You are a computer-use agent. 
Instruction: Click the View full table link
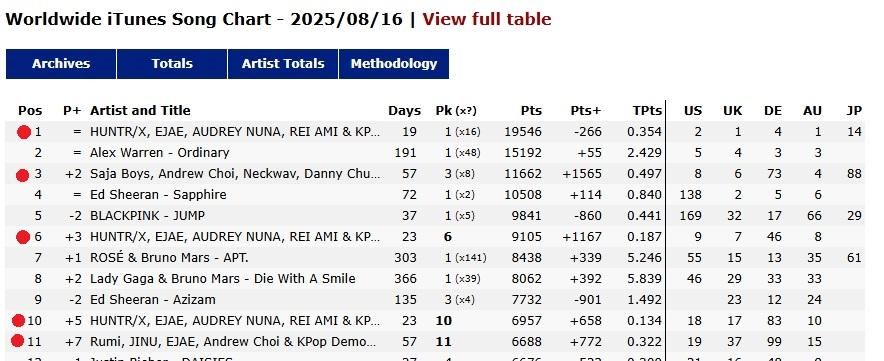coord(487,19)
